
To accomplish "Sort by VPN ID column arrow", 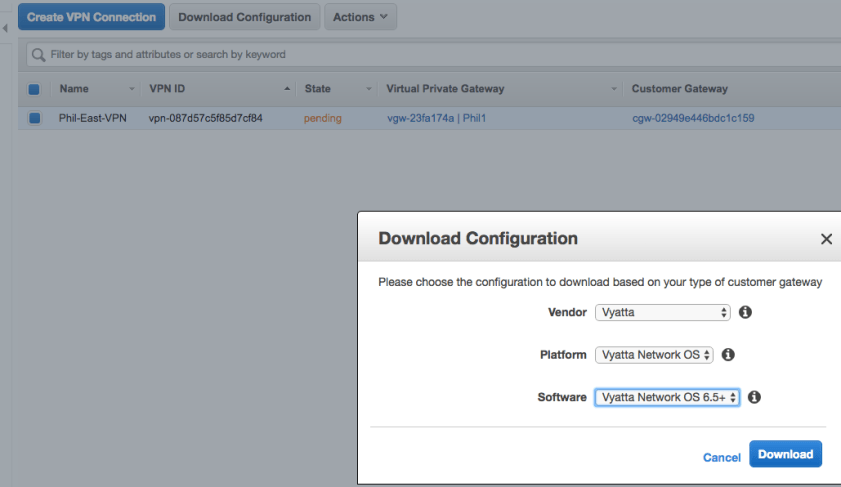I will (288, 89).
